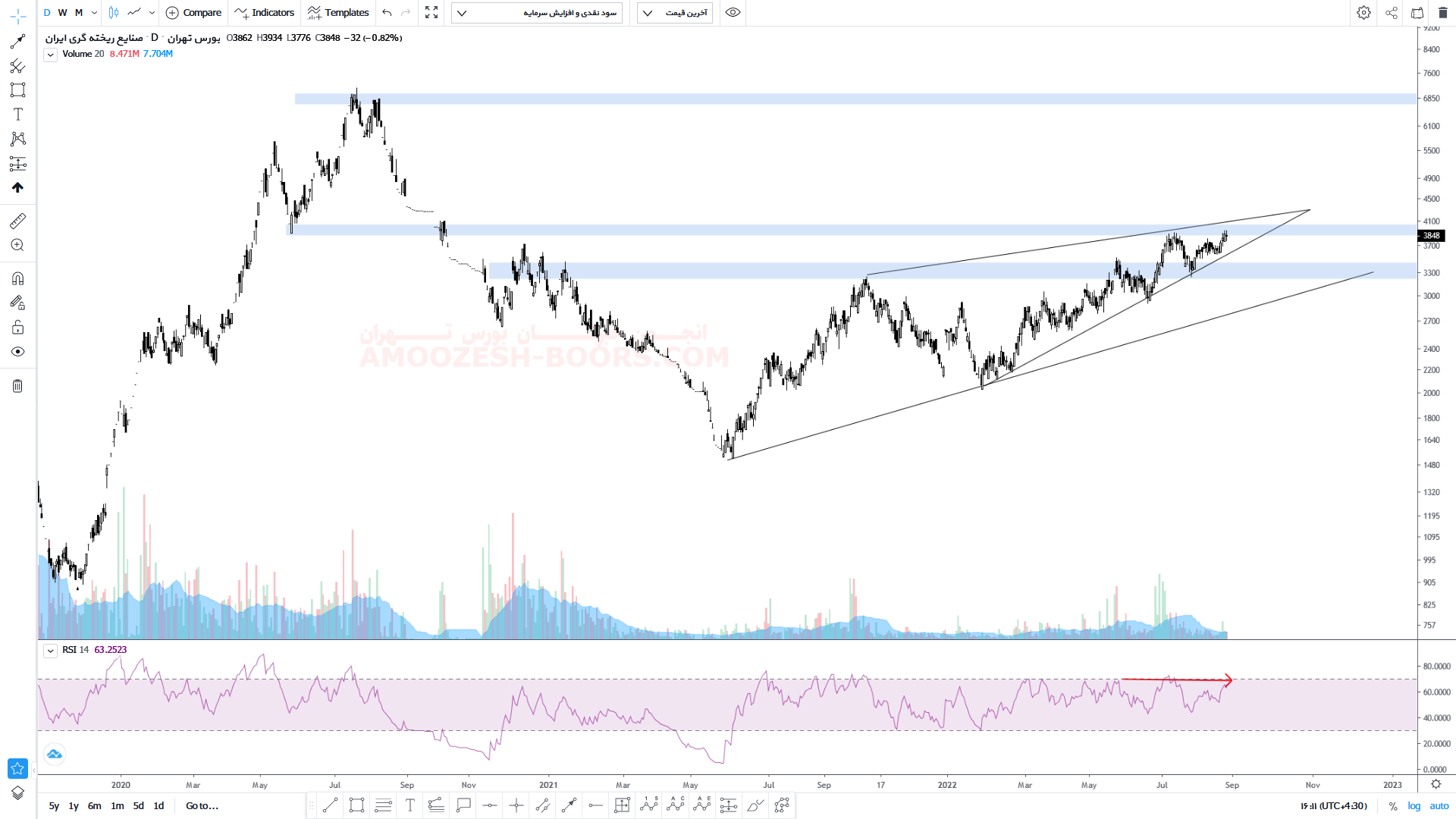Image resolution: width=1456 pixels, height=819 pixels.
Task: Toggle auto scale at bottom right
Action: [x=1439, y=806]
